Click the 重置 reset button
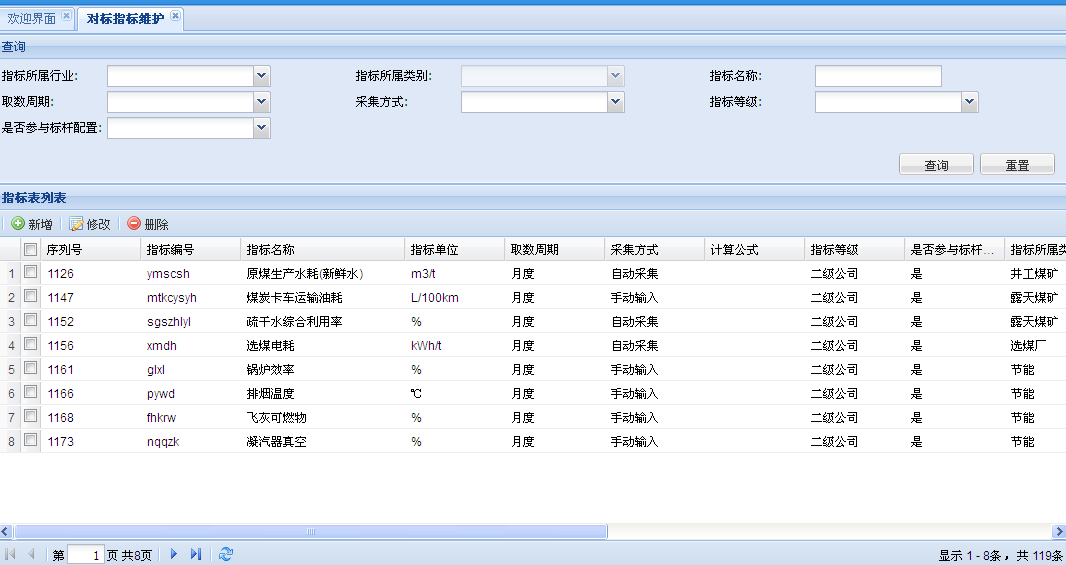Image resolution: width=1066 pixels, height=565 pixels. click(x=1017, y=165)
